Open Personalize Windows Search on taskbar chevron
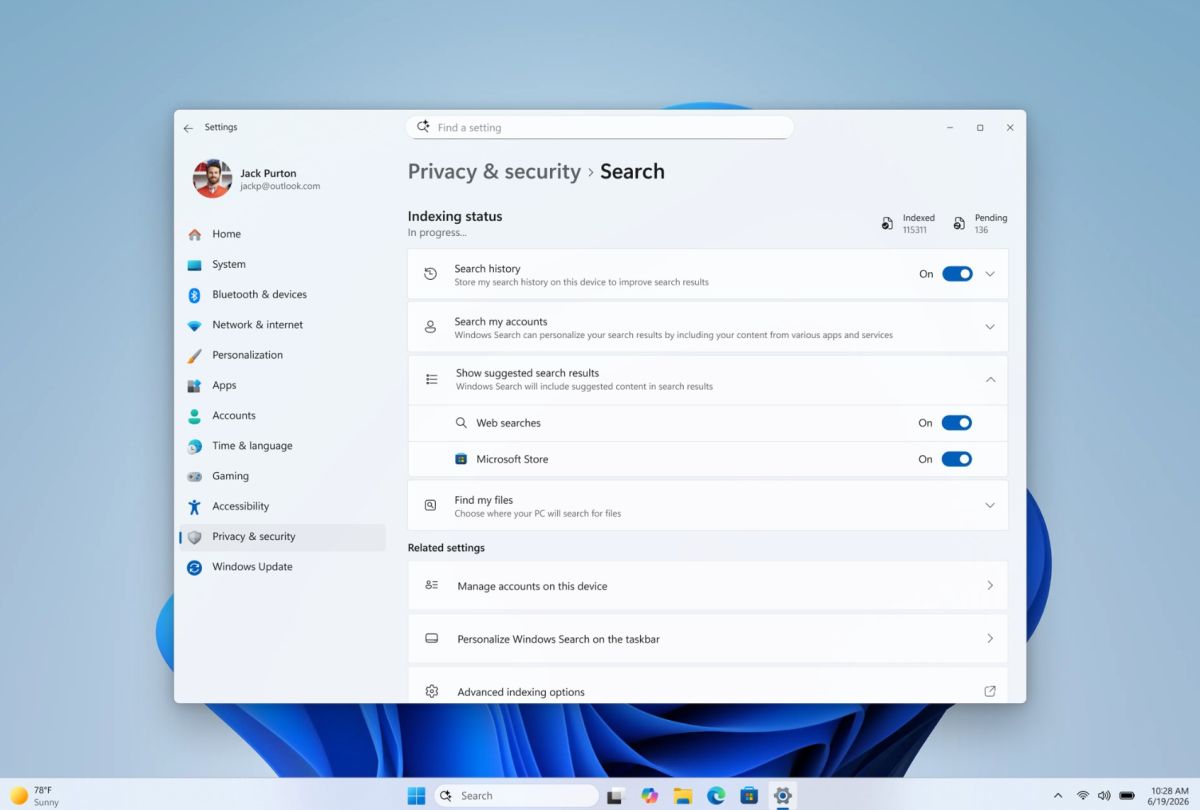 pyautogui.click(x=990, y=638)
